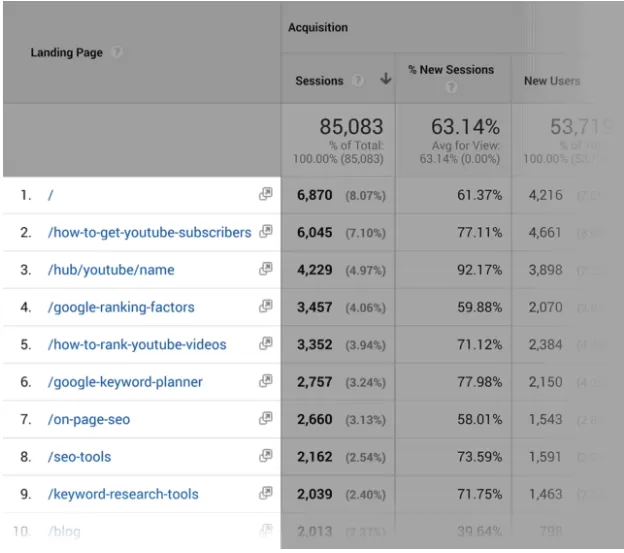Open the /google-ranking-factors landing page link
This screenshot has width=624, height=553.
121,307
